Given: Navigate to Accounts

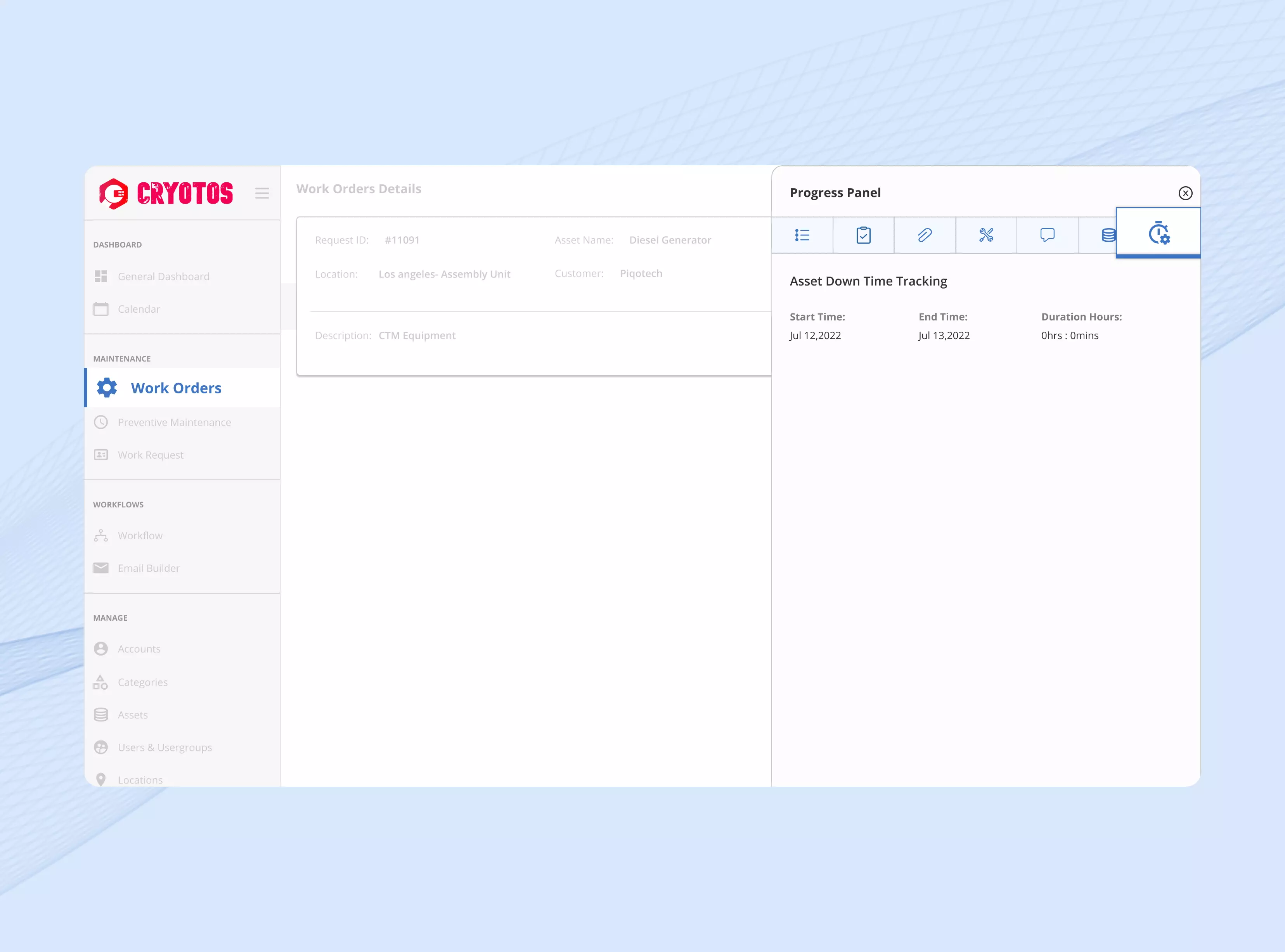Looking at the screenshot, I should point(139,649).
